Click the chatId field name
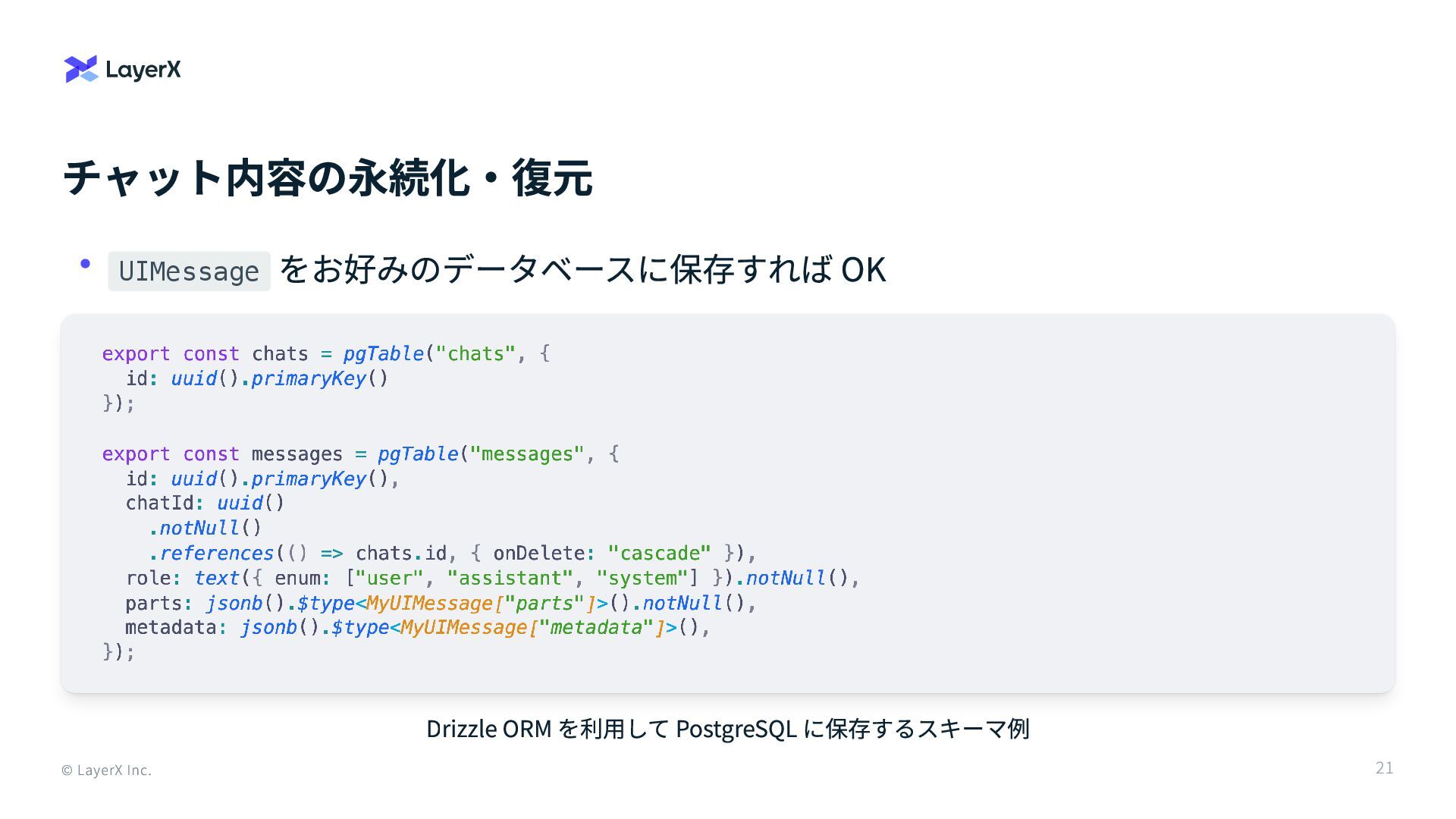This screenshot has width=1456, height=819. point(159,504)
